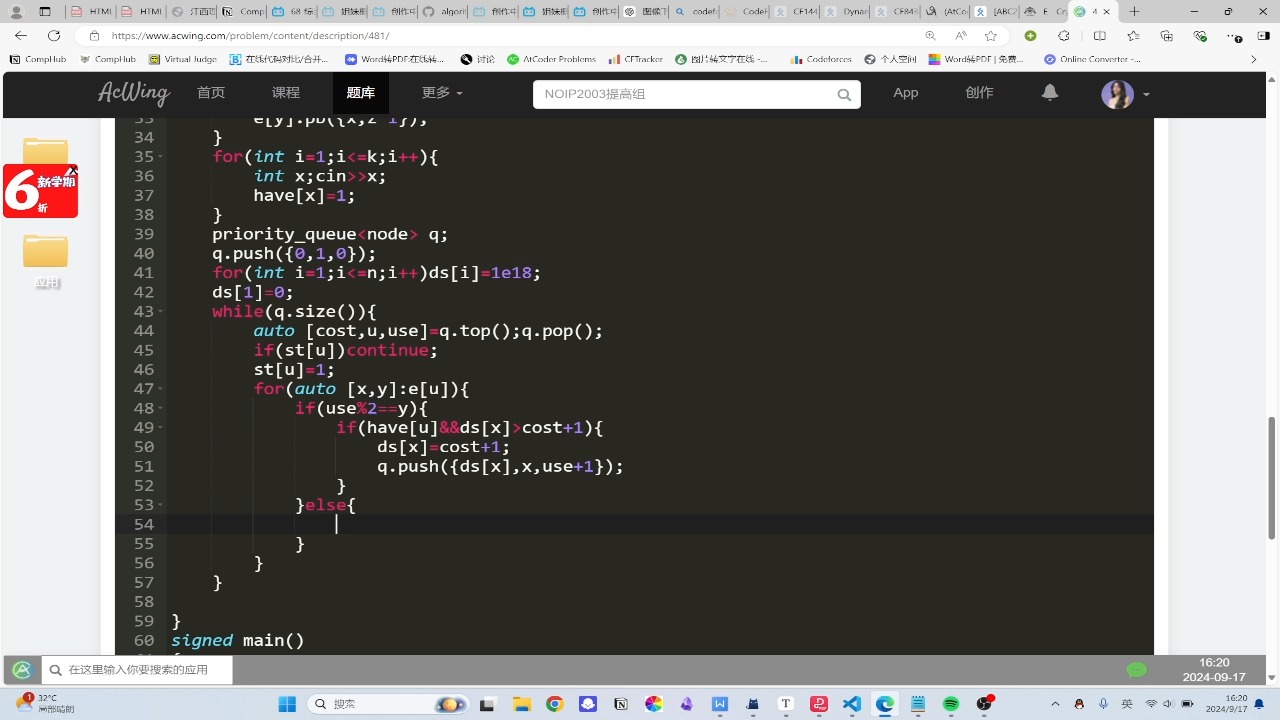Viewport: 1280px width, 720px height.
Task: Click the Windows taskbar 搜索 box
Action: coord(389,704)
